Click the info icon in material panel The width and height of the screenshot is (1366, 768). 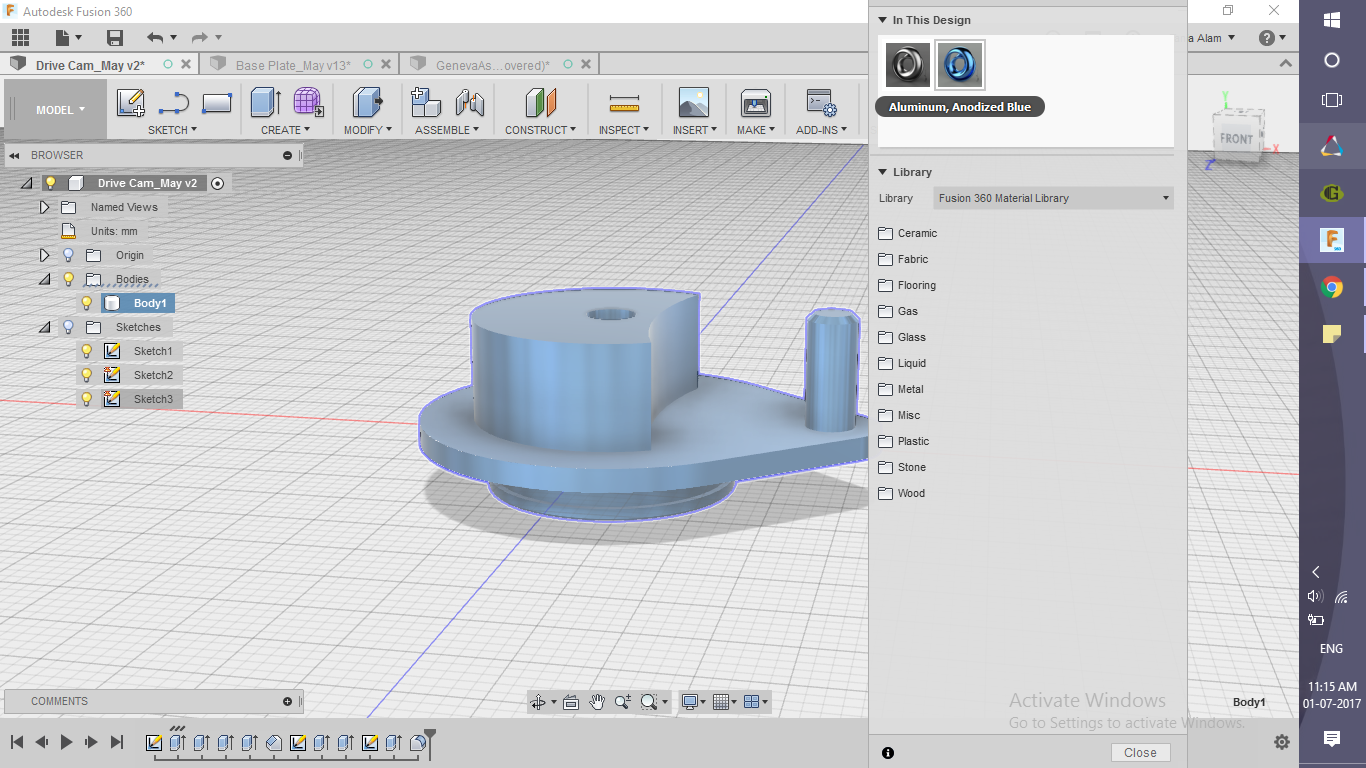point(888,753)
